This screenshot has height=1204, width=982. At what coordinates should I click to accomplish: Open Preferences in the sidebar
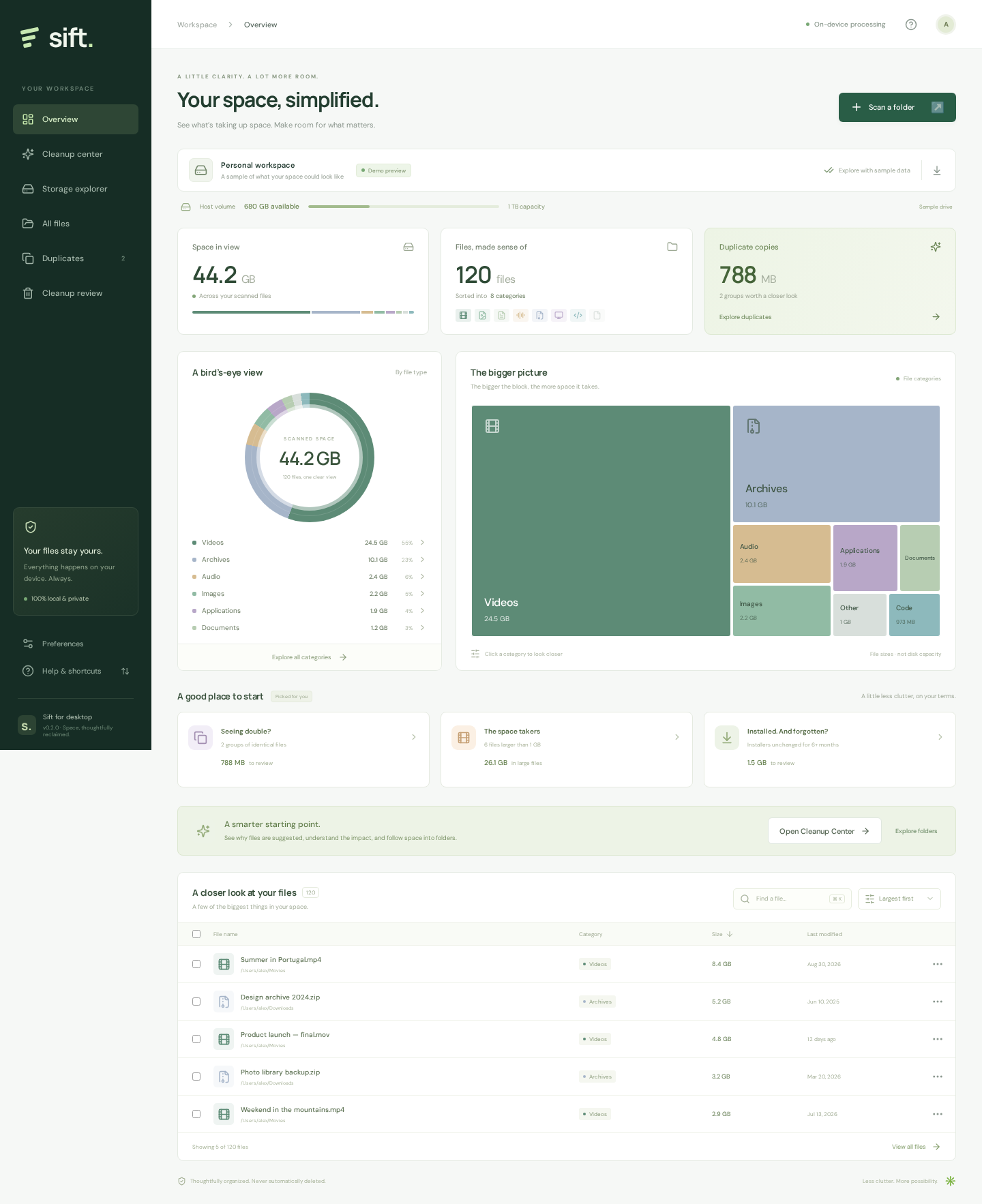76,644
